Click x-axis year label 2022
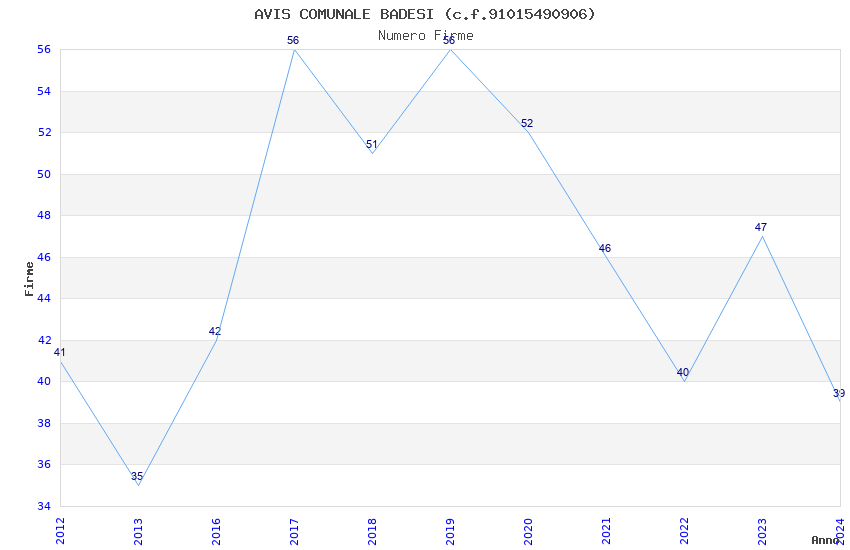The width and height of the screenshot is (850, 550). 685,531
